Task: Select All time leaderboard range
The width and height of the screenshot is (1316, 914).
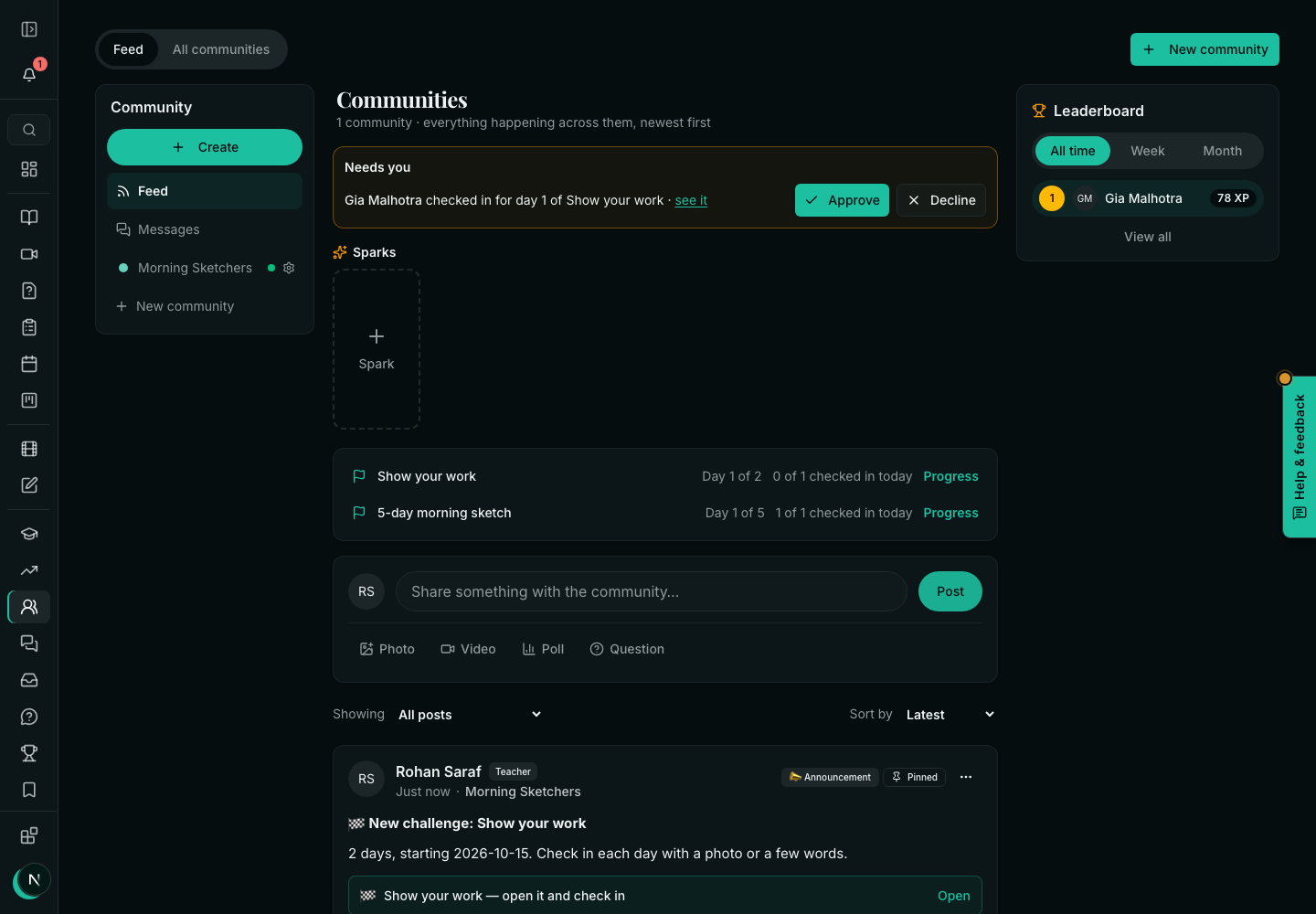Action: (1073, 151)
